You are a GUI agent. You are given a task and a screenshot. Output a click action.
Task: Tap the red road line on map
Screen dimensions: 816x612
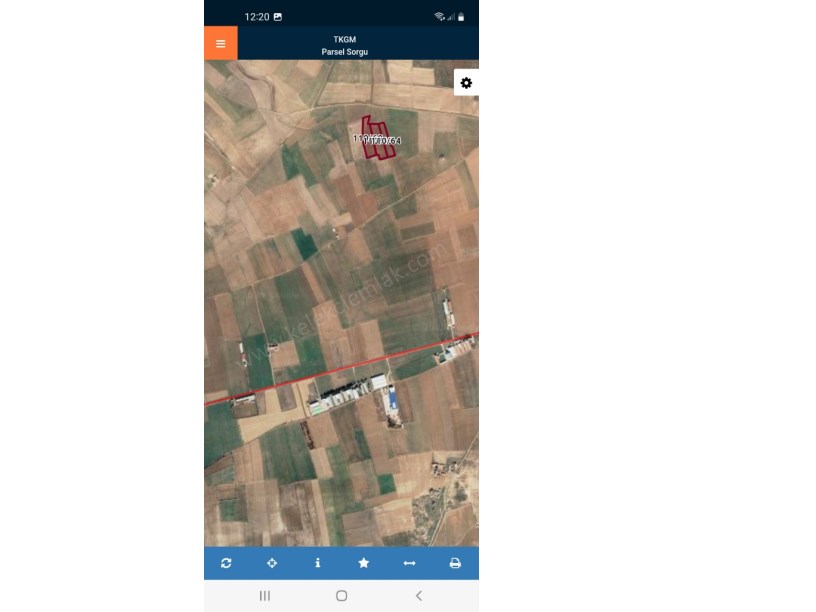pos(341,369)
